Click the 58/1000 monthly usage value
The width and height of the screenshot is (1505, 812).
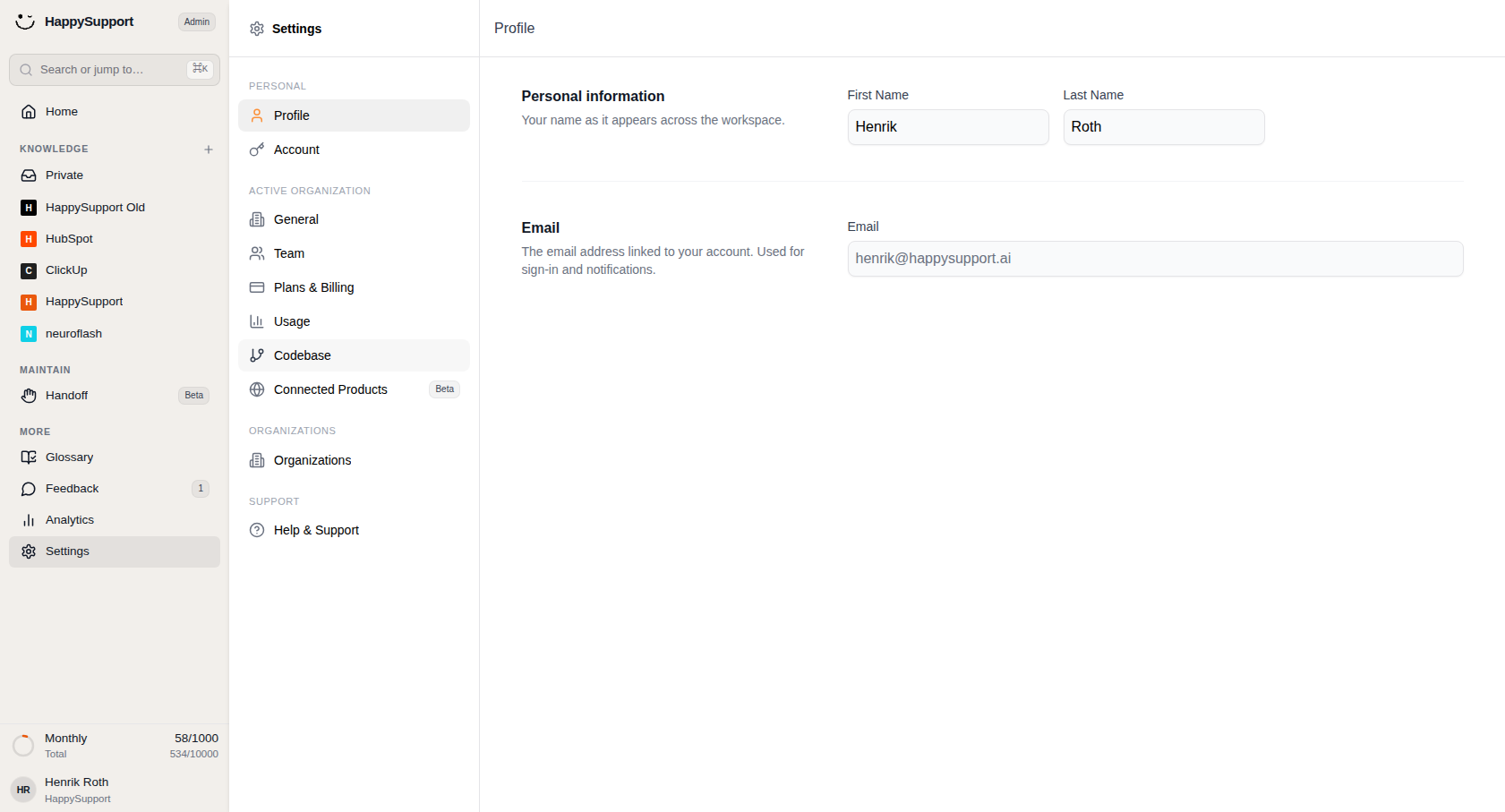[196, 739]
